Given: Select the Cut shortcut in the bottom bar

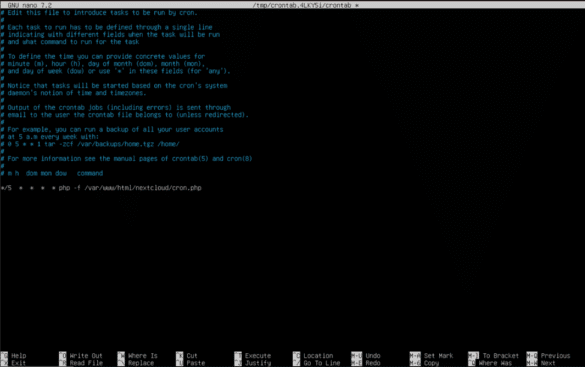Looking at the screenshot, I should click(192, 356).
